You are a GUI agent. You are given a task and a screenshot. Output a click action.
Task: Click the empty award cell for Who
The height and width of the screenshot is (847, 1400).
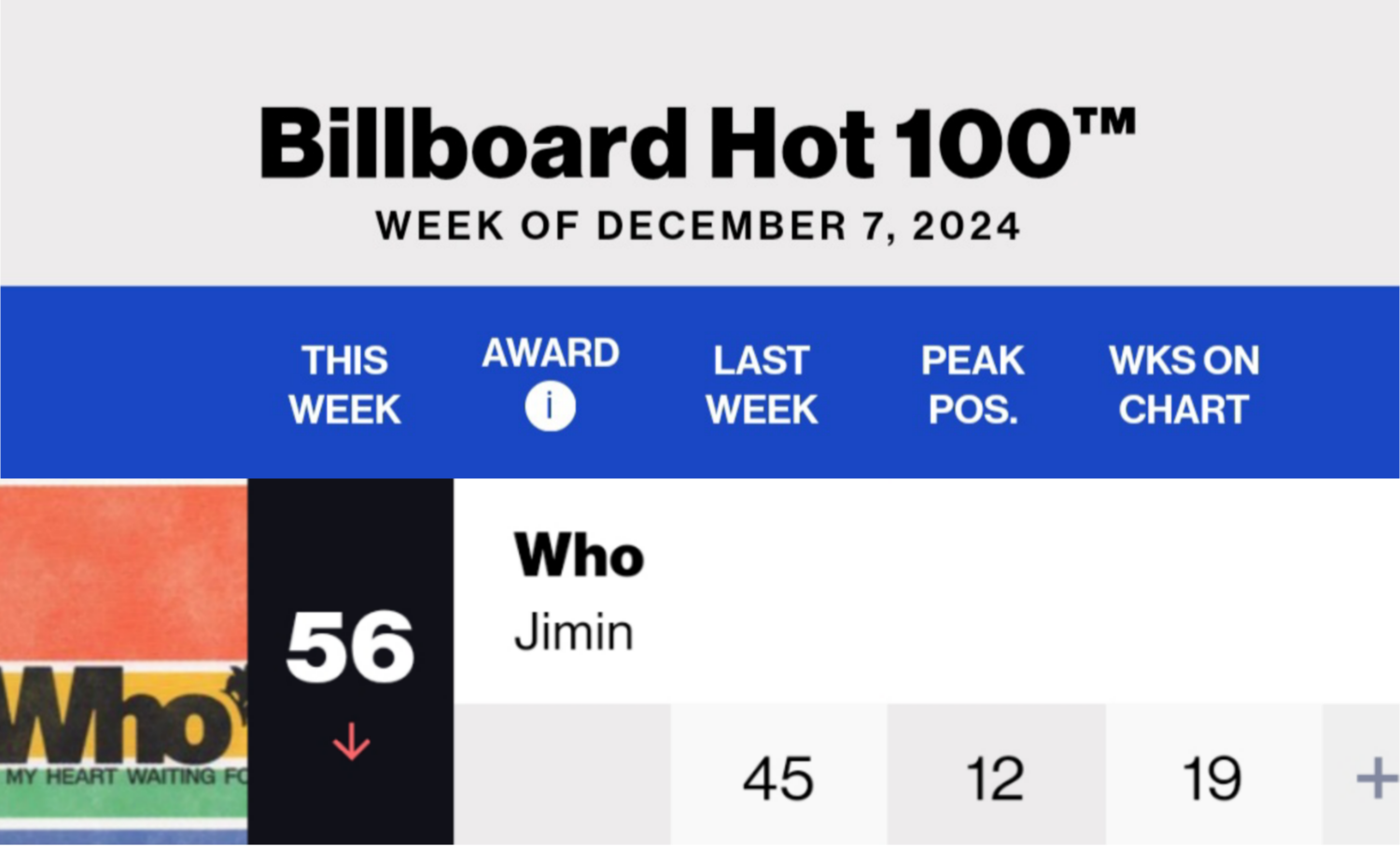562,774
